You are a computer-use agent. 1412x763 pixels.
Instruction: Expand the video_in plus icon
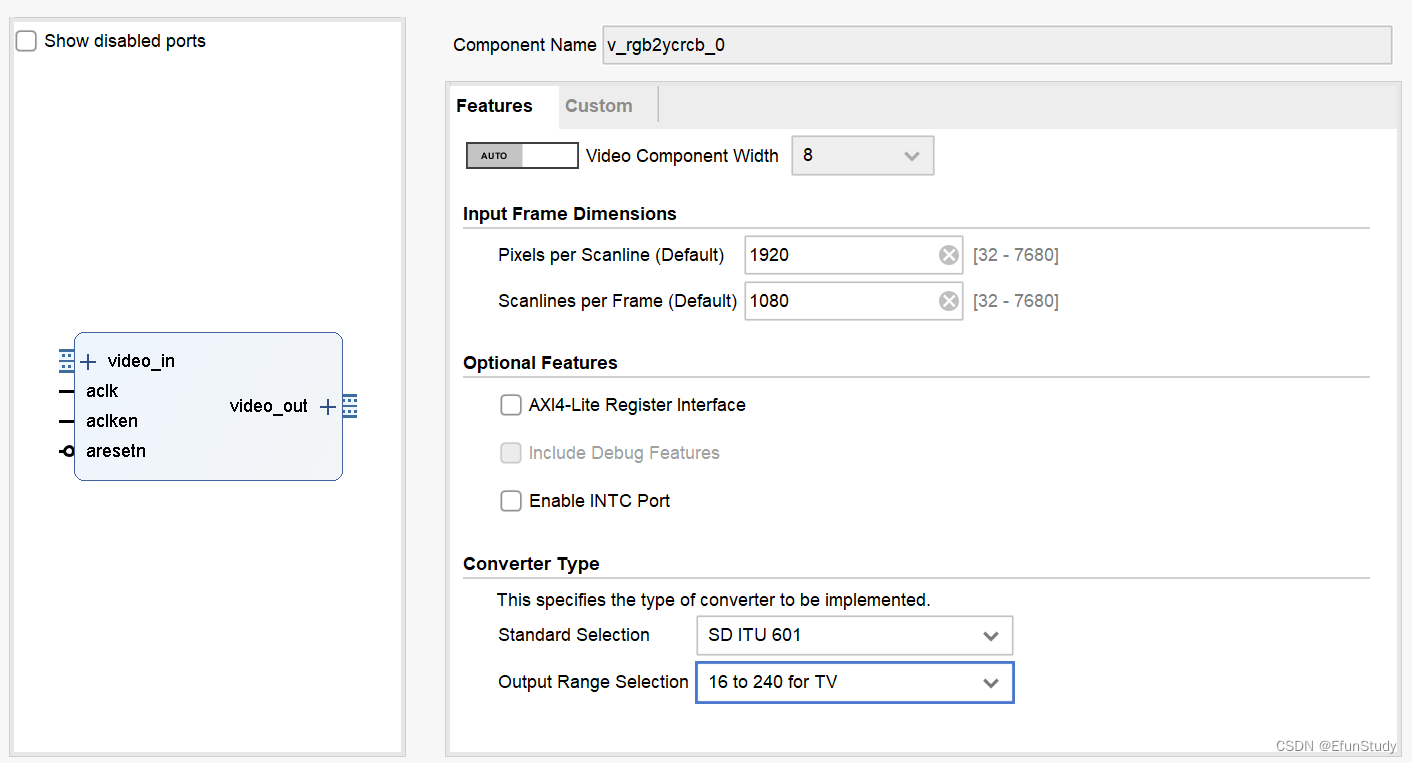pos(88,361)
